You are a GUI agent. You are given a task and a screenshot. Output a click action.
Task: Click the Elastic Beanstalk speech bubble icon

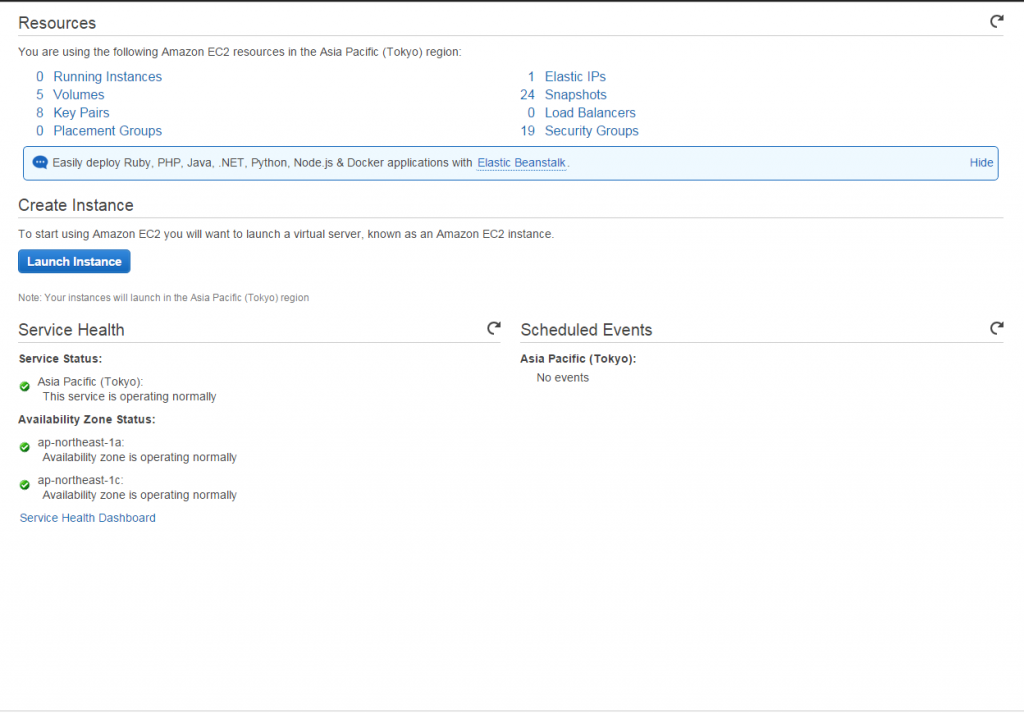coord(40,163)
